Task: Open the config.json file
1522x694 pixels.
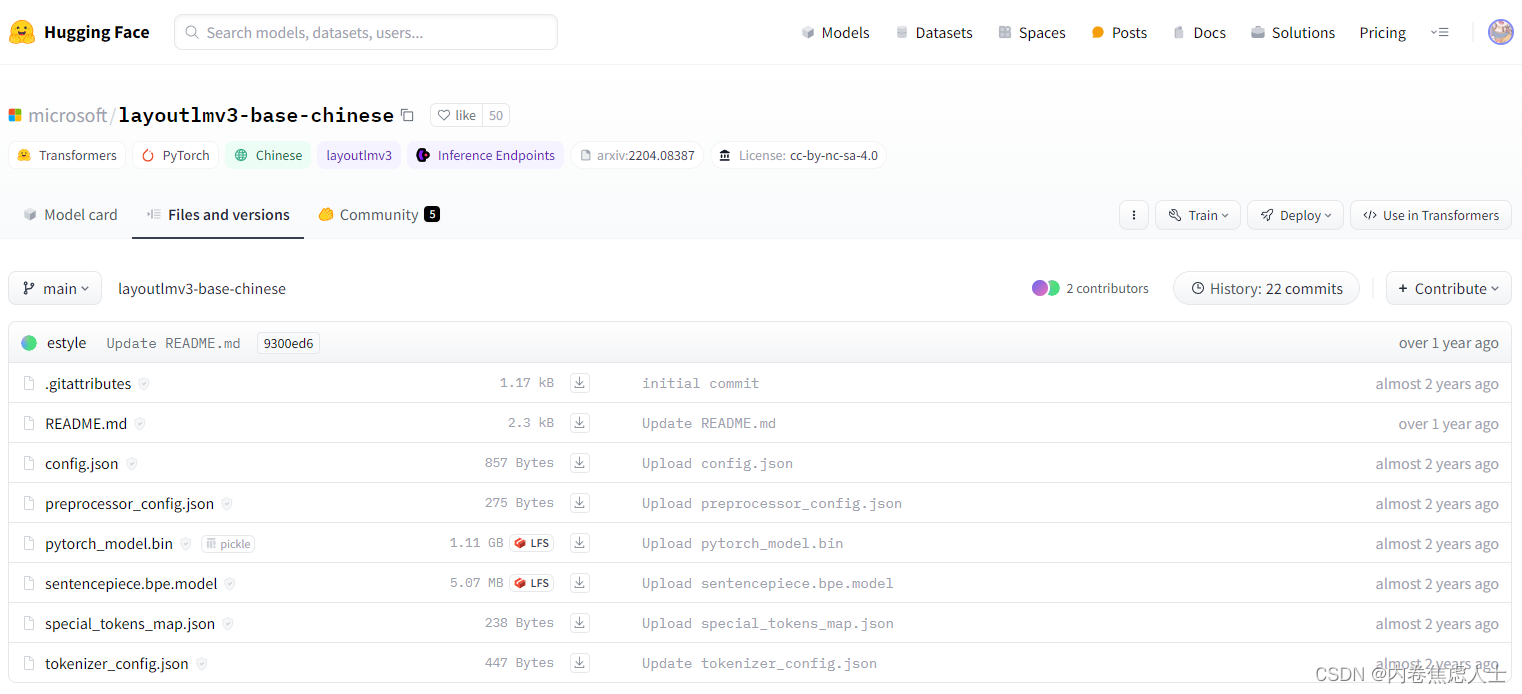Action: (82, 464)
